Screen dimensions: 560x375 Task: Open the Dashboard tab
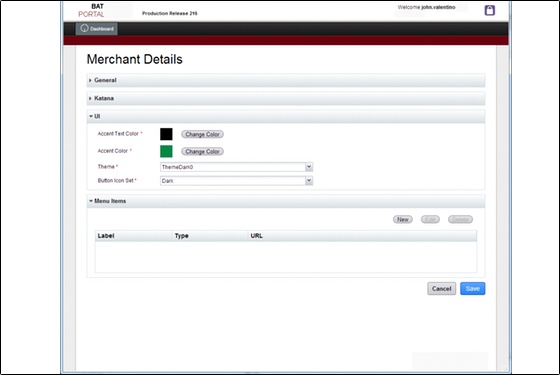pos(96,29)
